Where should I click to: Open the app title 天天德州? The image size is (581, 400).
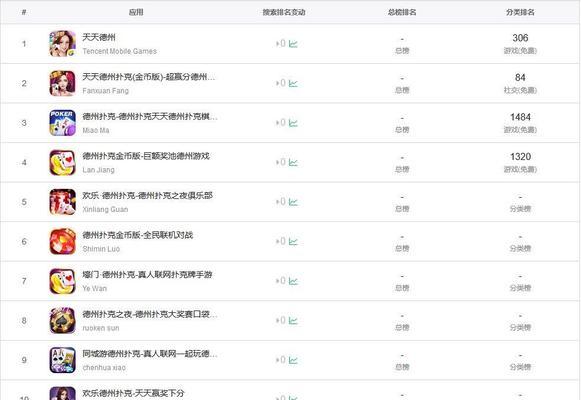click(x=99, y=37)
